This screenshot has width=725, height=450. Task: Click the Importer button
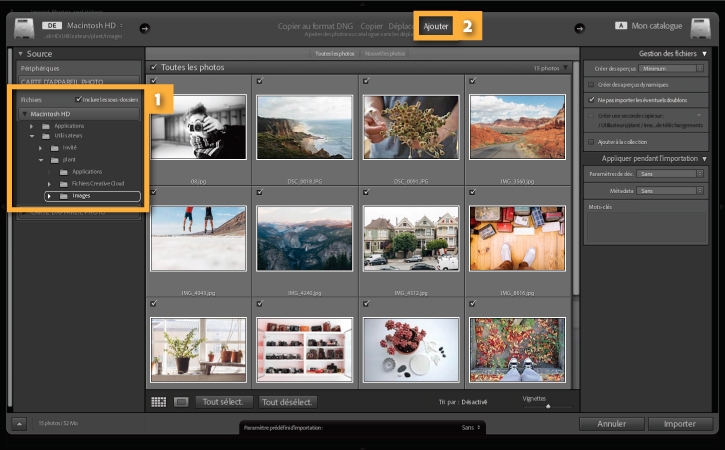point(681,424)
